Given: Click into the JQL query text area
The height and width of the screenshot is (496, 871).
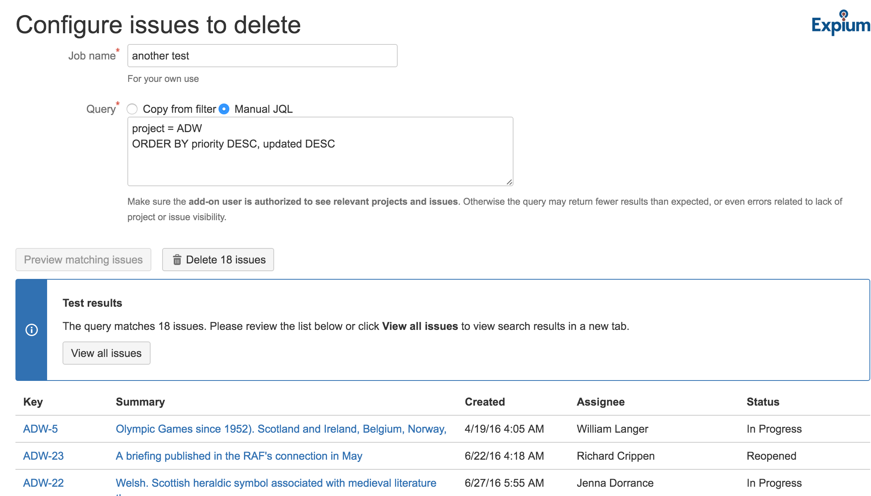Looking at the screenshot, I should pyautogui.click(x=320, y=152).
